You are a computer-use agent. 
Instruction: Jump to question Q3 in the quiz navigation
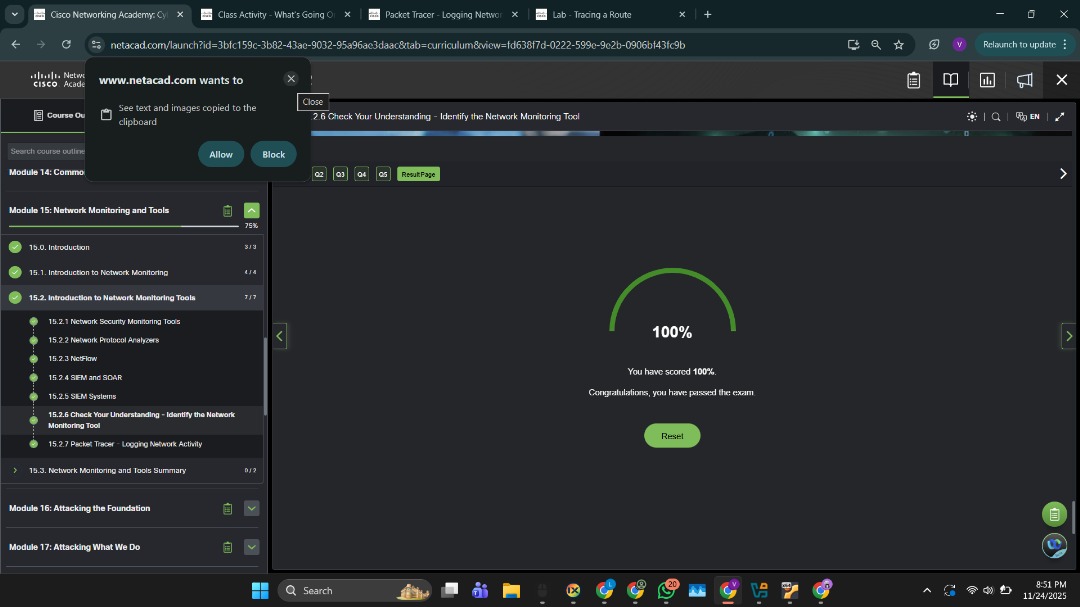pyautogui.click(x=340, y=173)
